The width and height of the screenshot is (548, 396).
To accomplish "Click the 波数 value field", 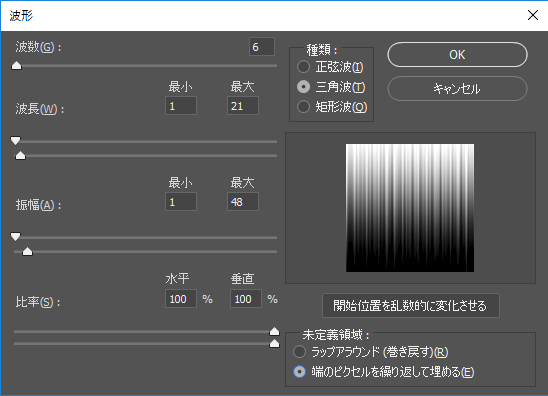I will [x=262, y=46].
